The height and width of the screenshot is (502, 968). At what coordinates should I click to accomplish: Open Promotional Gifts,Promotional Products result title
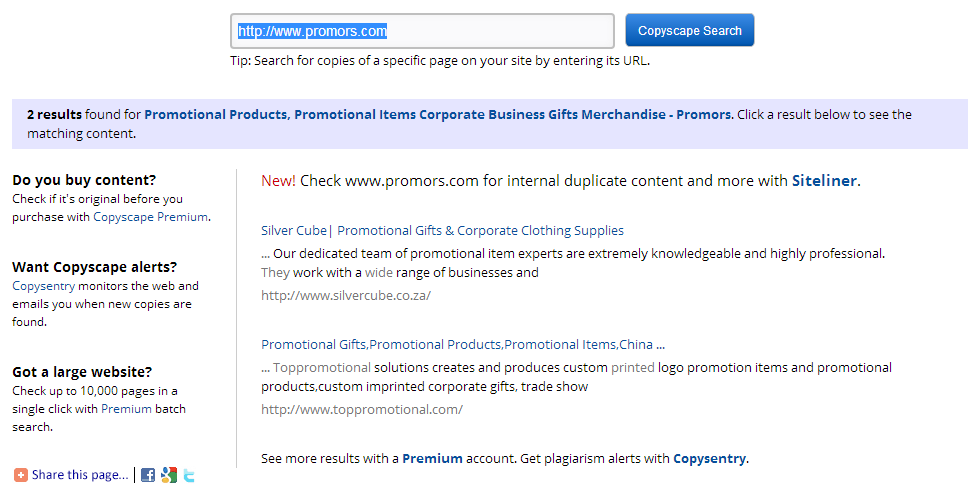coord(463,345)
